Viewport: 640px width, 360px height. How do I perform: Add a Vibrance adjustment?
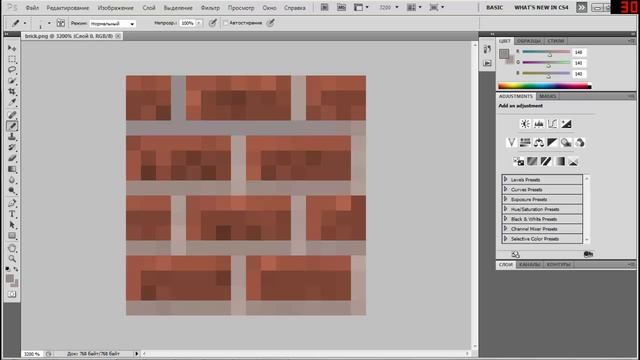click(511, 142)
